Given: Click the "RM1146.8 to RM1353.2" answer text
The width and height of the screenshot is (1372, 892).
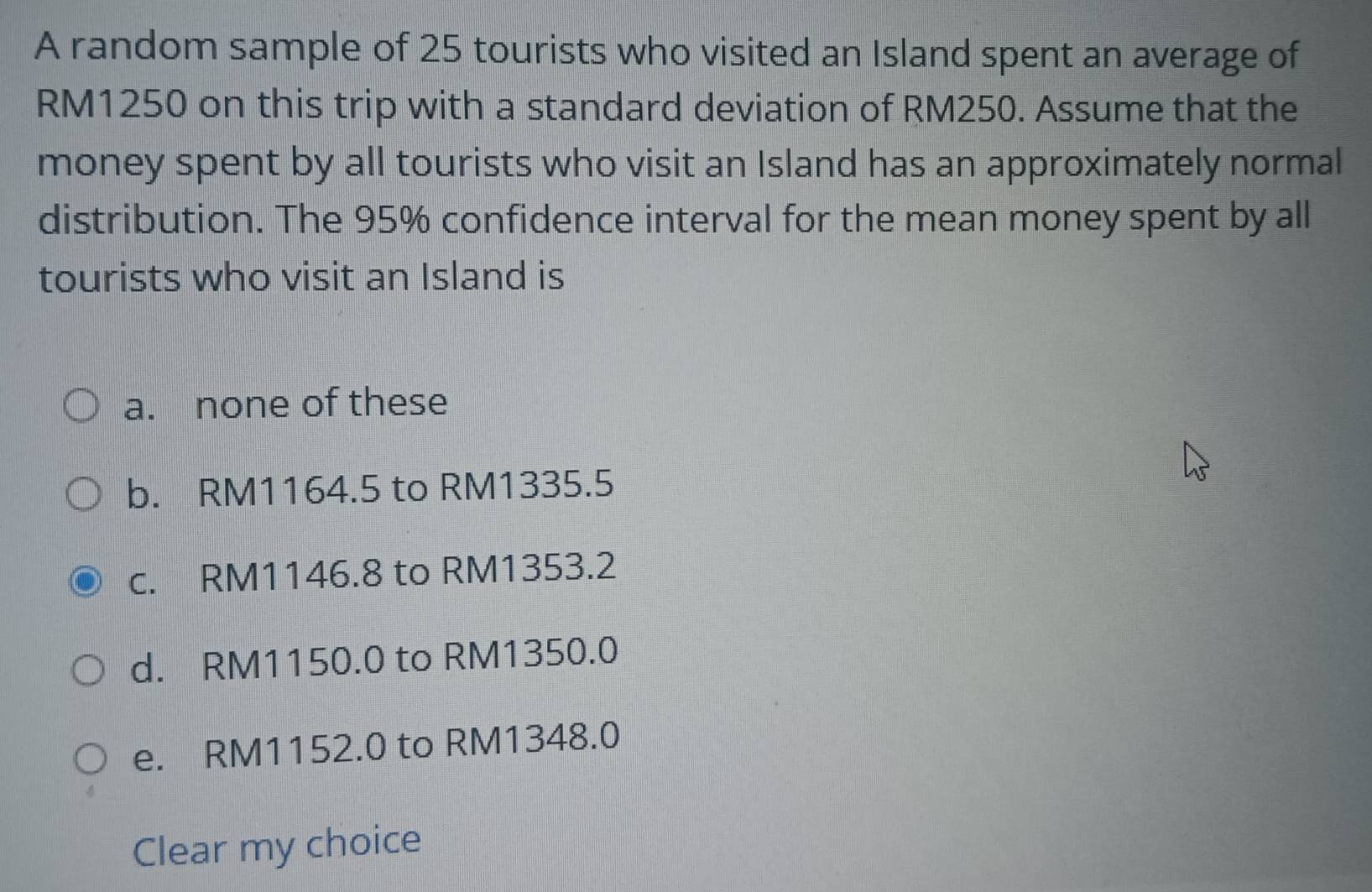Looking at the screenshot, I should click(x=408, y=574).
